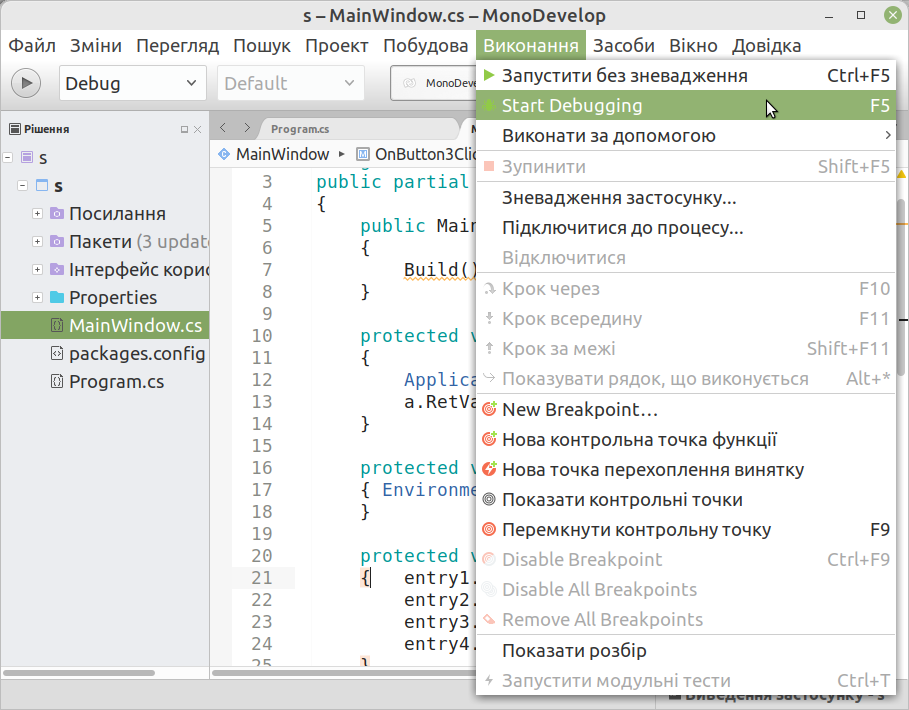This screenshot has width=909, height=710.
Task: Click the solution s icon
Action: 27,157
